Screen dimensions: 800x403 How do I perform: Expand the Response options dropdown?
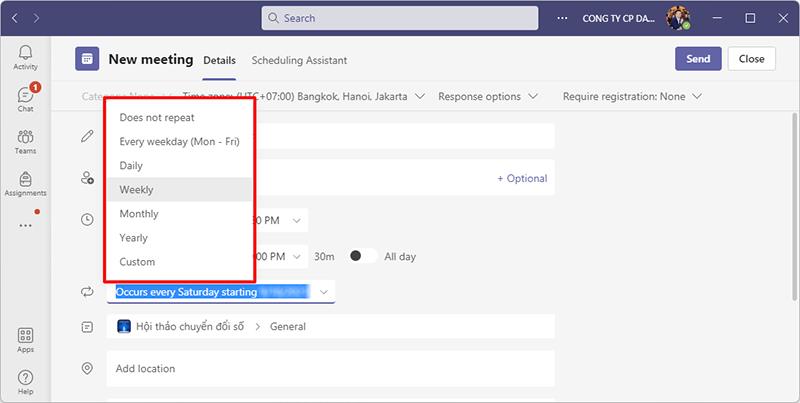click(x=490, y=97)
